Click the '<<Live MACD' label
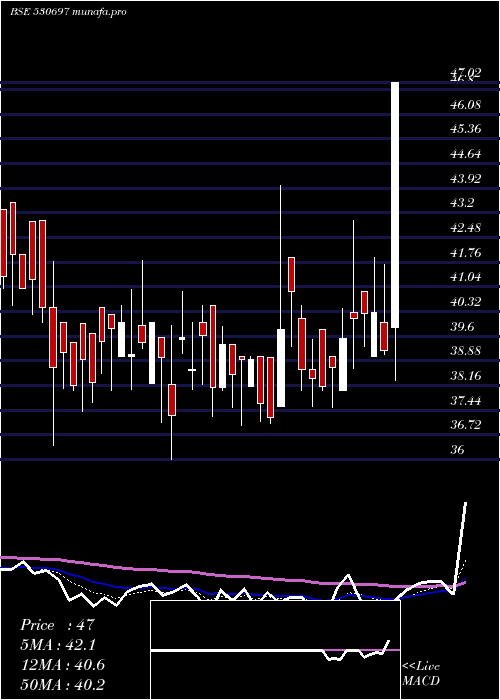The height and width of the screenshot is (700, 500). (421, 673)
